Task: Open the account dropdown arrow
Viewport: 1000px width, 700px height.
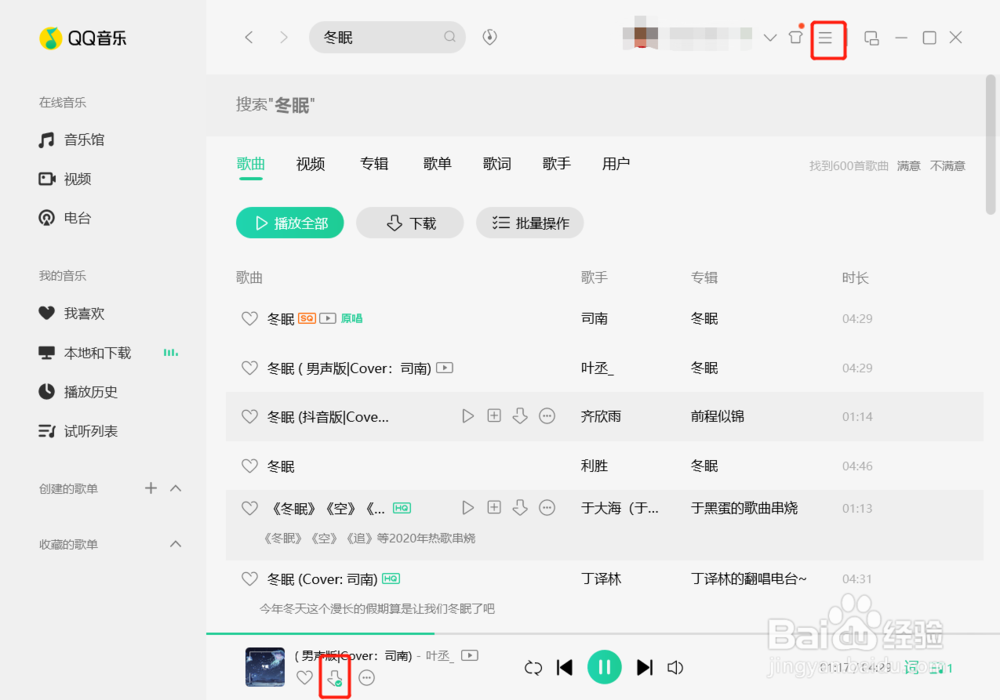Action: click(x=769, y=37)
